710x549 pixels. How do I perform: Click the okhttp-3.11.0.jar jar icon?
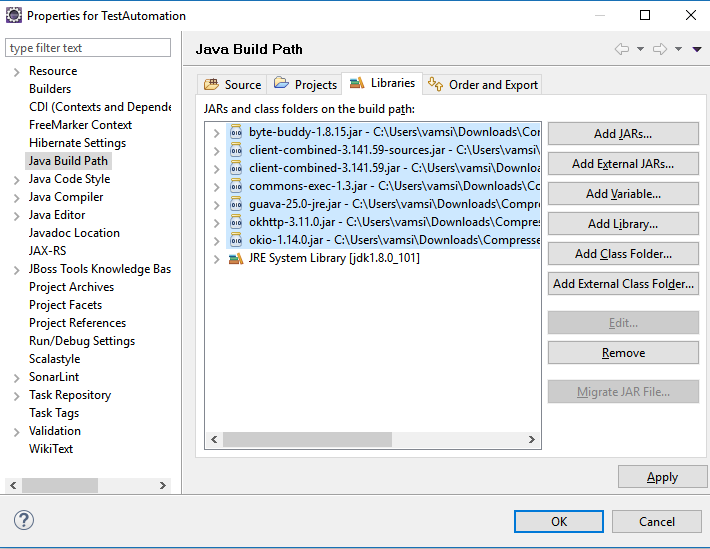[x=236, y=222]
